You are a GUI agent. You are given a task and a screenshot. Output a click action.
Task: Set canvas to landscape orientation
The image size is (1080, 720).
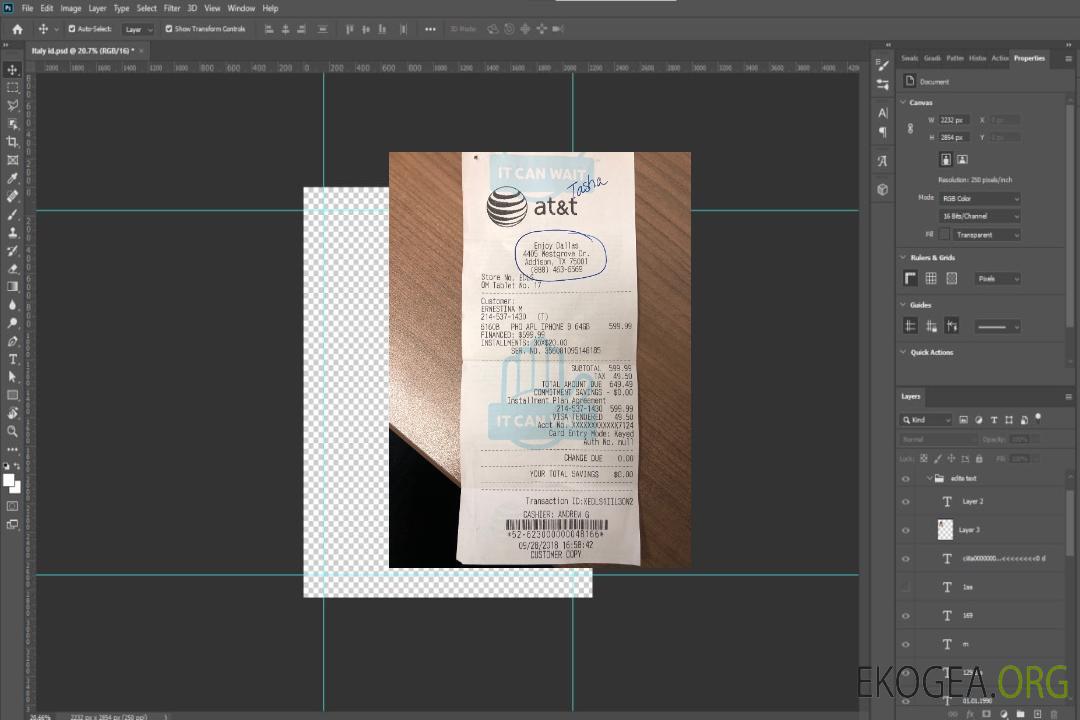tap(962, 159)
